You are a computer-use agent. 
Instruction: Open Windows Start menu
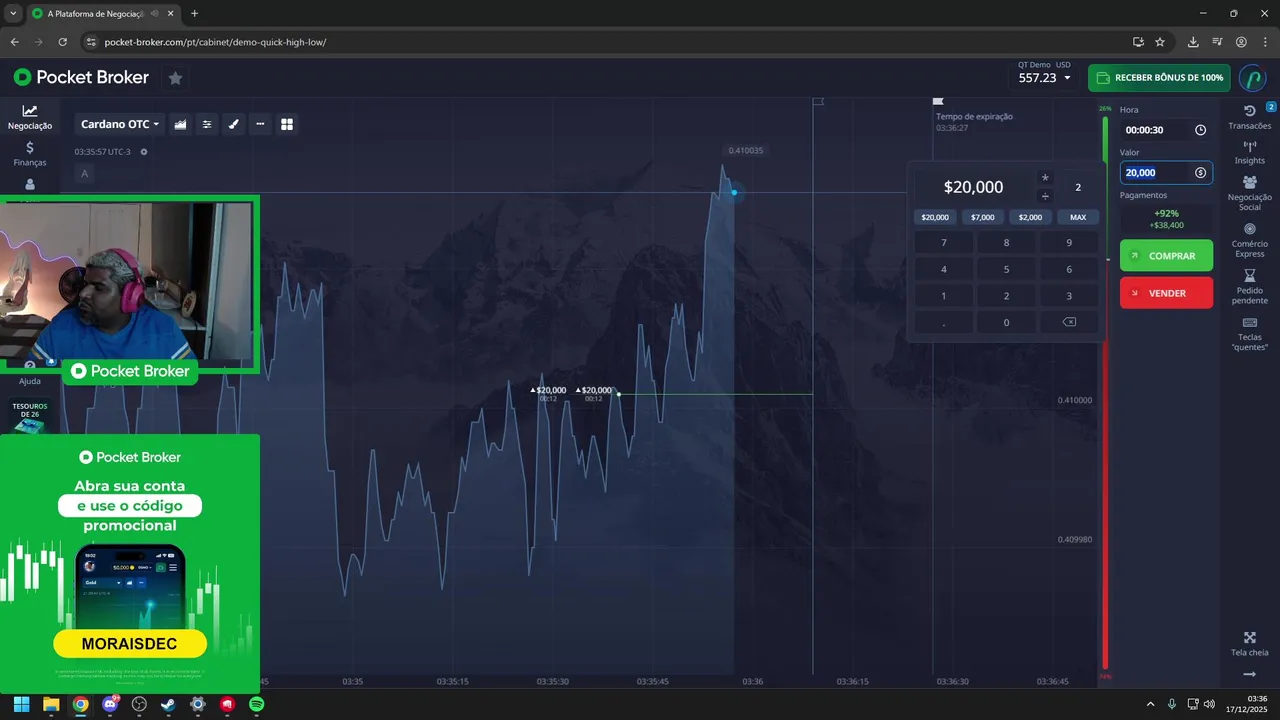22,704
